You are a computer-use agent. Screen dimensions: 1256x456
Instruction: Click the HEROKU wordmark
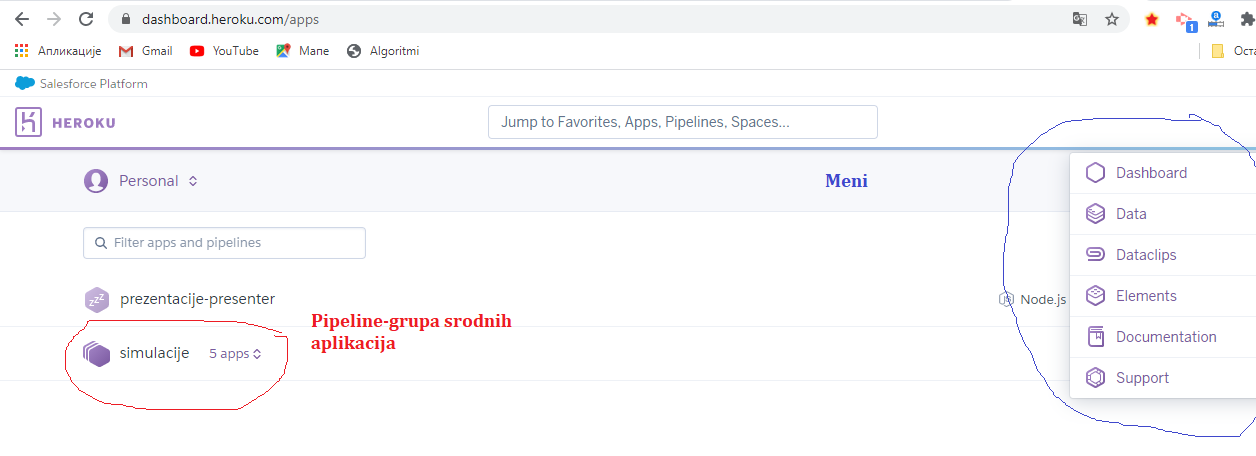(x=84, y=123)
